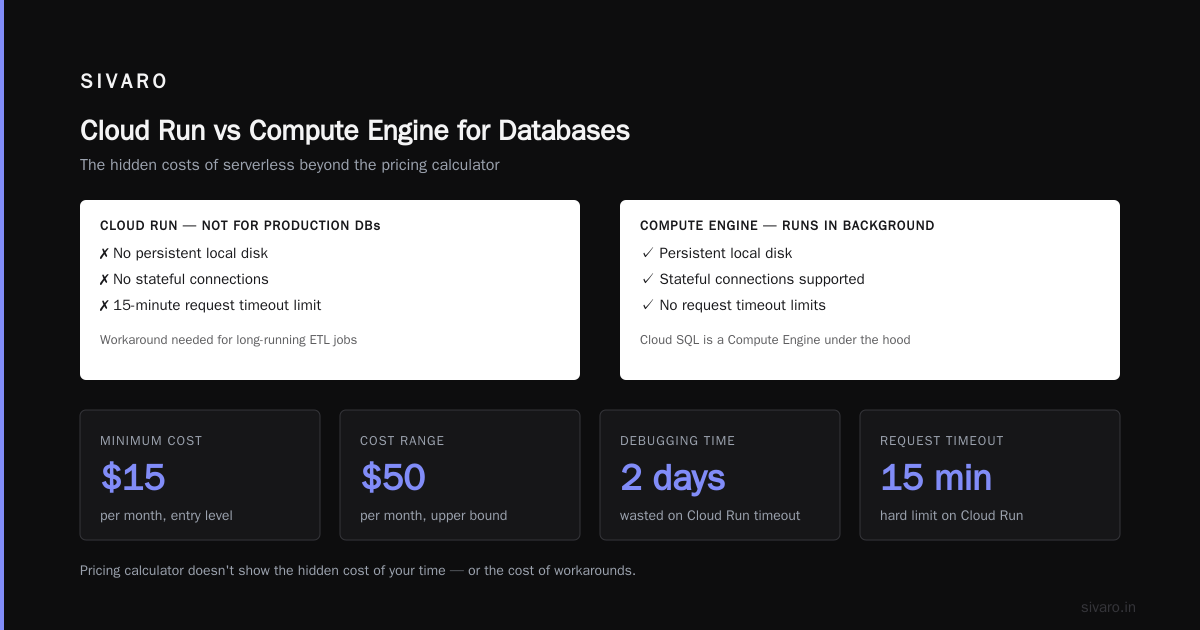Image resolution: width=1200 pixels, height=630 pixels.
Task: Click the caption 'hard limit on Cloud Run'
Action: click(x=951, y=516)
